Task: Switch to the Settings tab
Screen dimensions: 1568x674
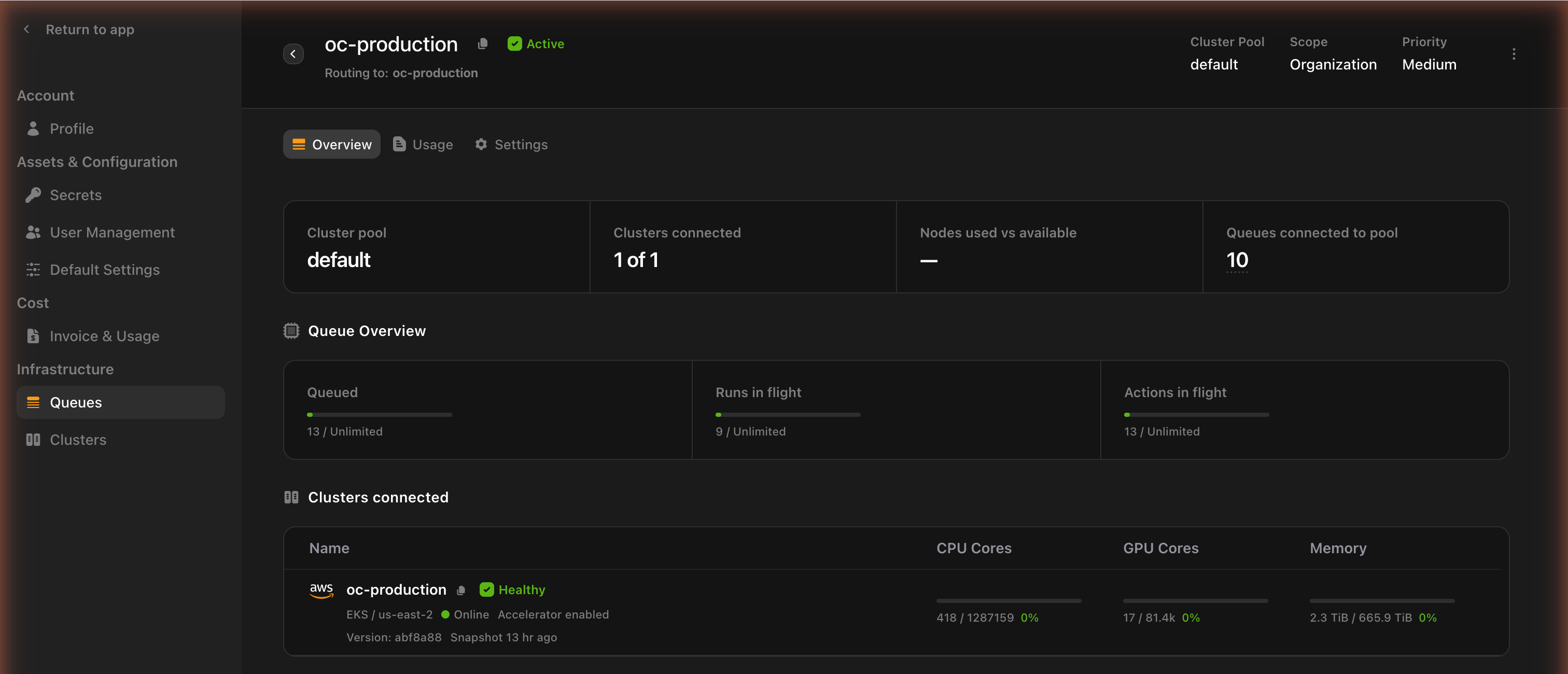Action: coord(511,144)
